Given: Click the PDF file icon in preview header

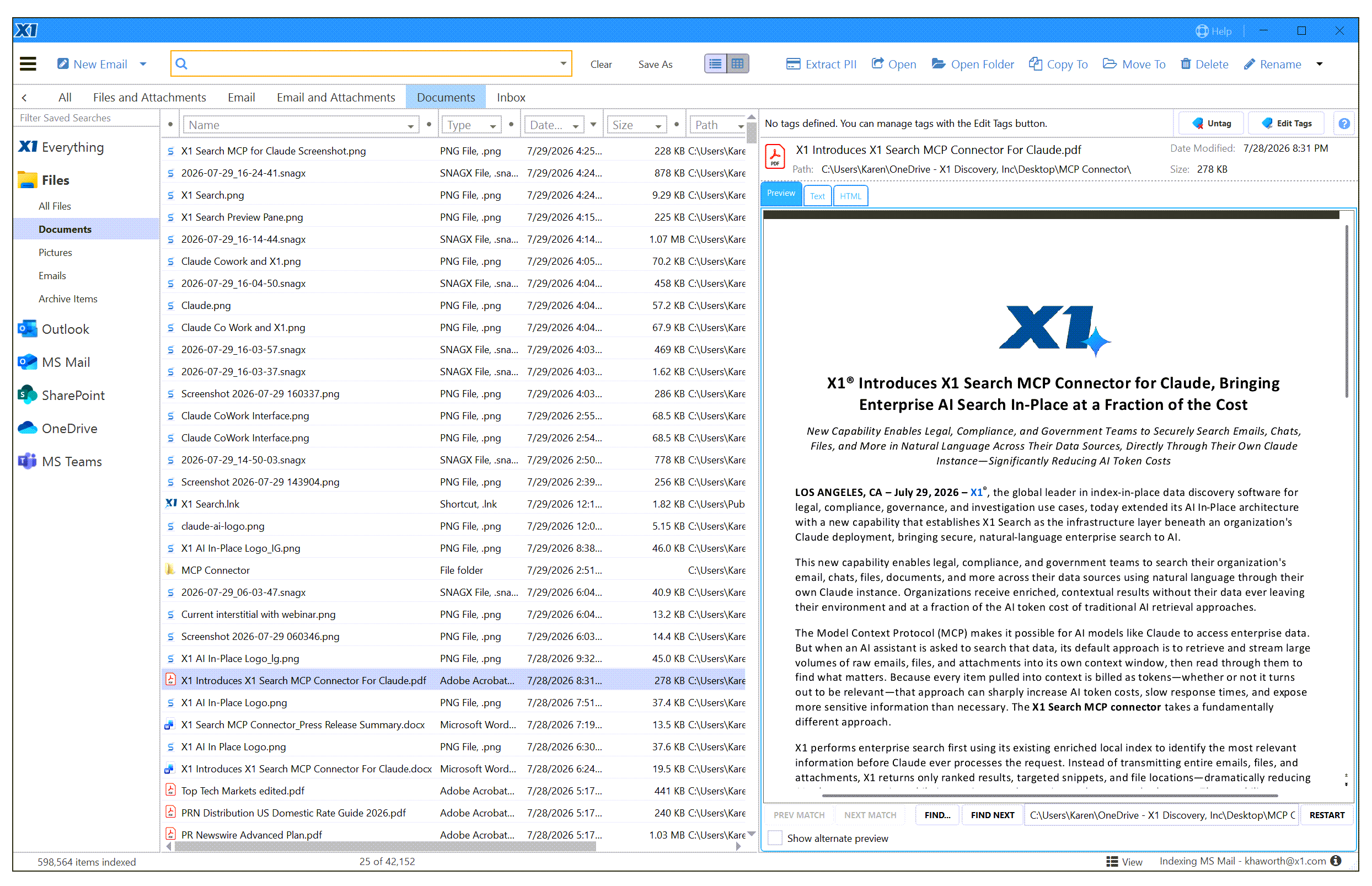Looking at the screenshot, I should pos(775,157).
